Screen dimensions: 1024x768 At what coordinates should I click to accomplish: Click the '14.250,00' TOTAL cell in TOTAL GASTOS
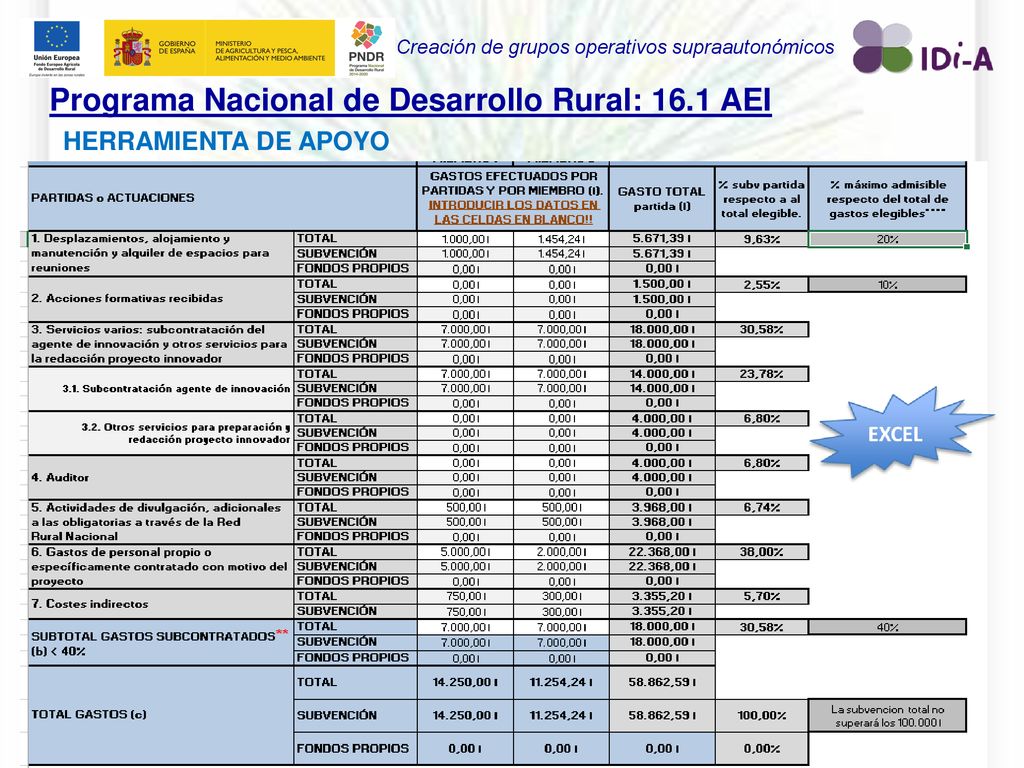point(465,682)
